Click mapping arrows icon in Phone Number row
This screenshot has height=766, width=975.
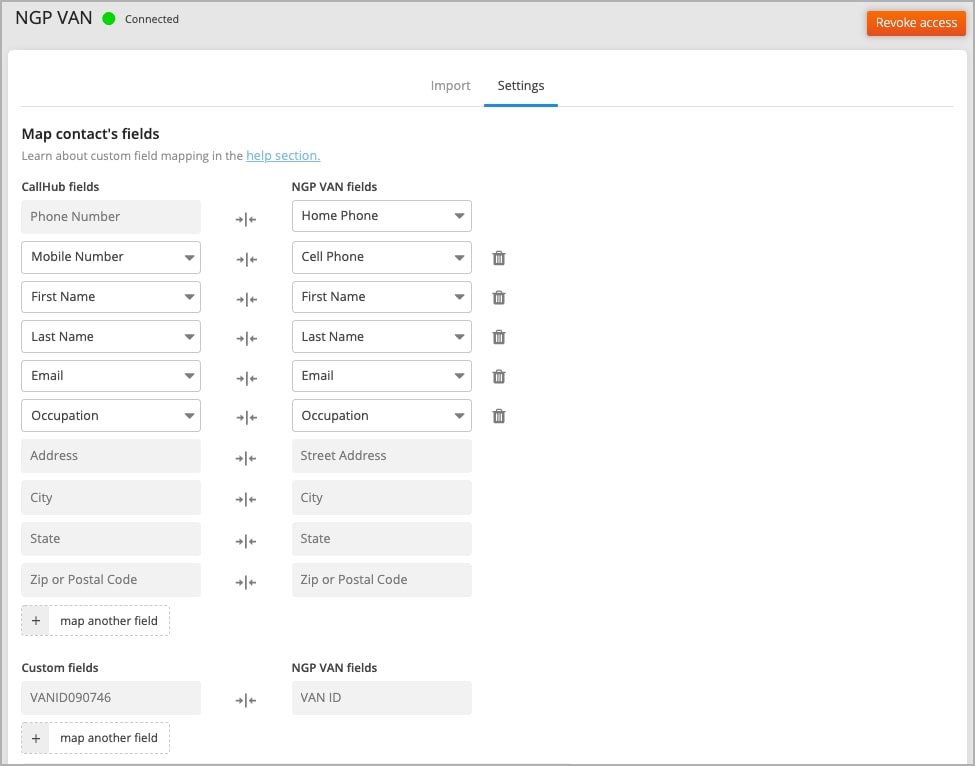pos(246,219)
